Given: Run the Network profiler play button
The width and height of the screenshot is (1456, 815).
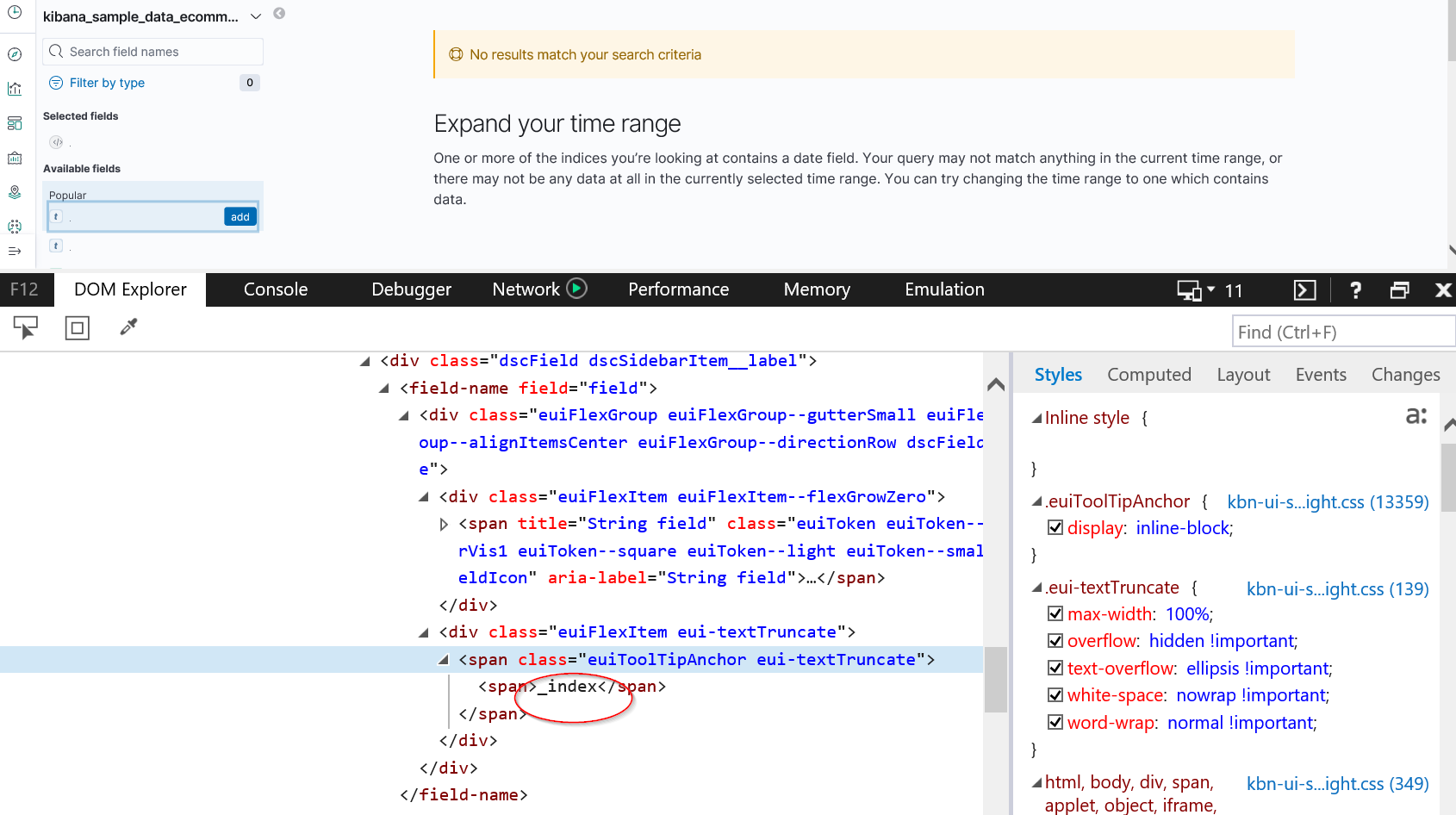Looking at the screenshot, I should tap(576, 289).
